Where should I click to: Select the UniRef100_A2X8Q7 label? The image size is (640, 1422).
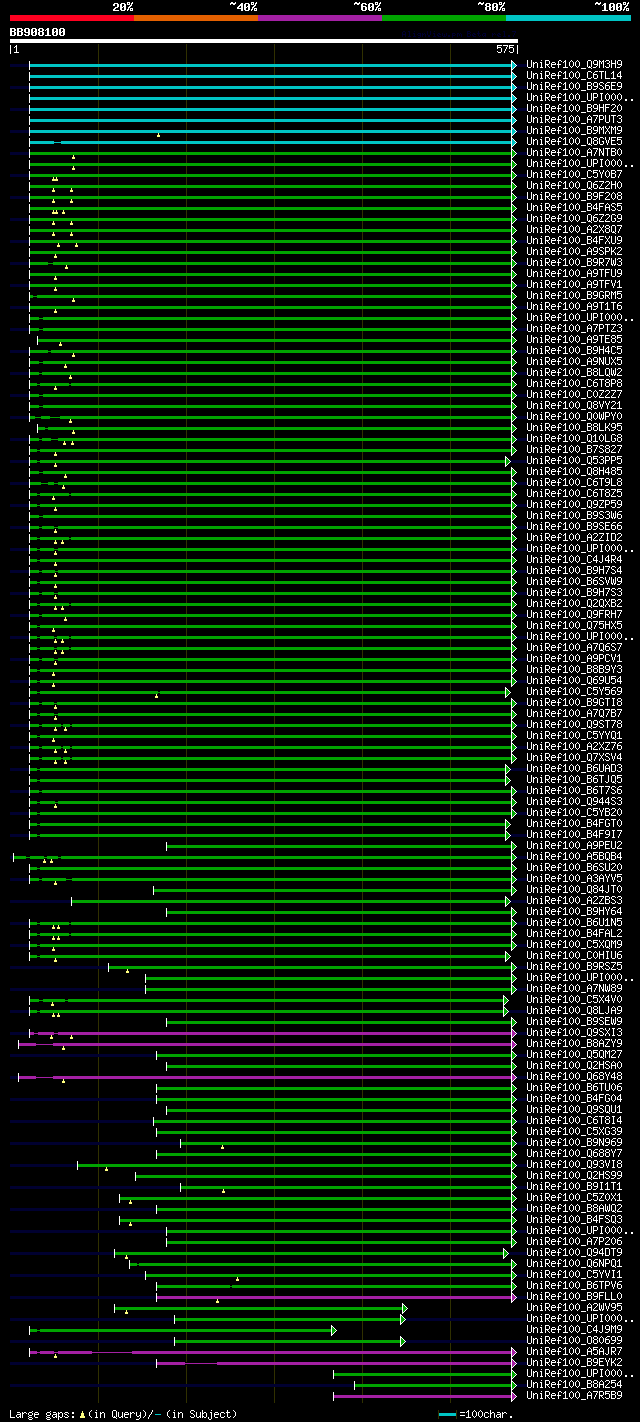(x=575, y=230)
